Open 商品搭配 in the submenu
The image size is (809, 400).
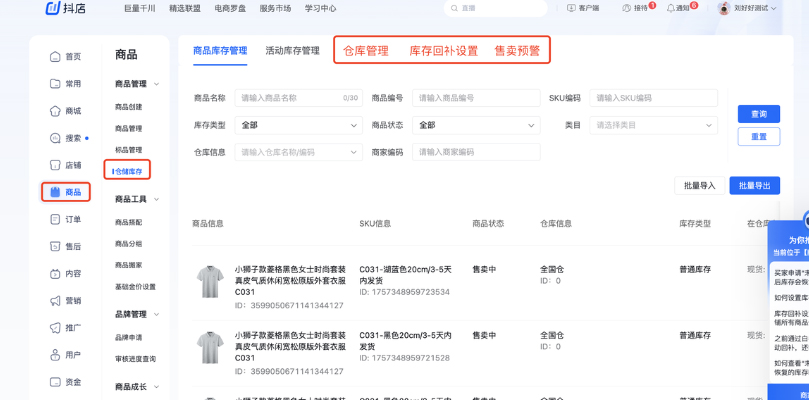[x=128, y=222]
